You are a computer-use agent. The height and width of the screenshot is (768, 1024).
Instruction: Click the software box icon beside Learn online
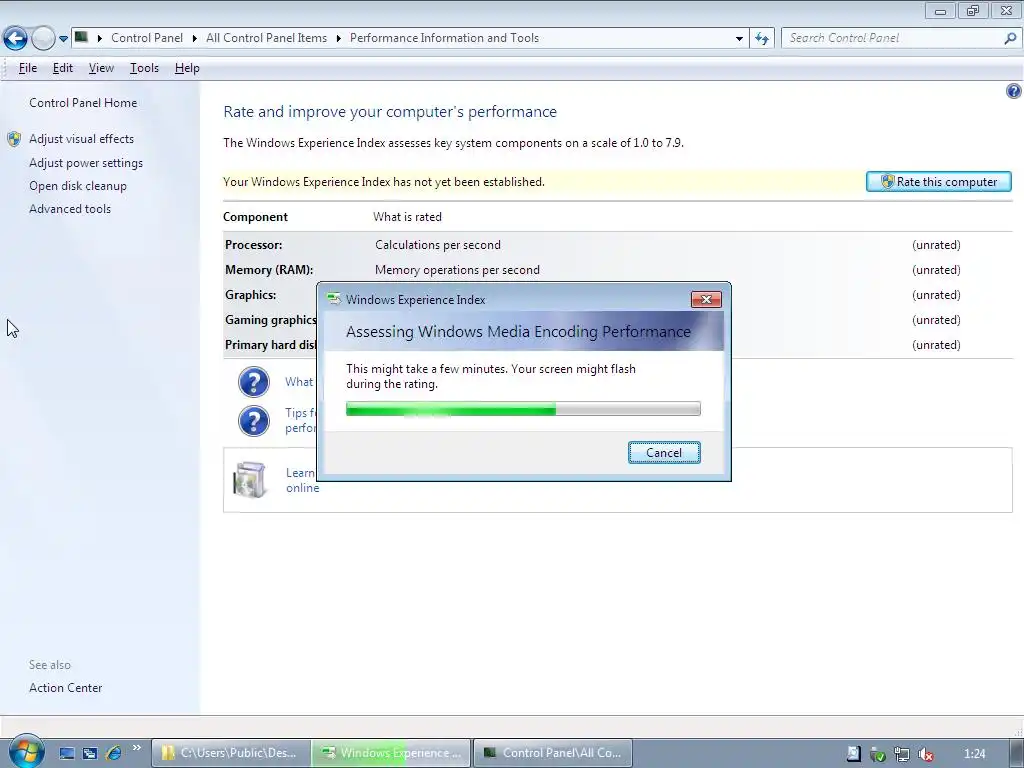[249, 480]
